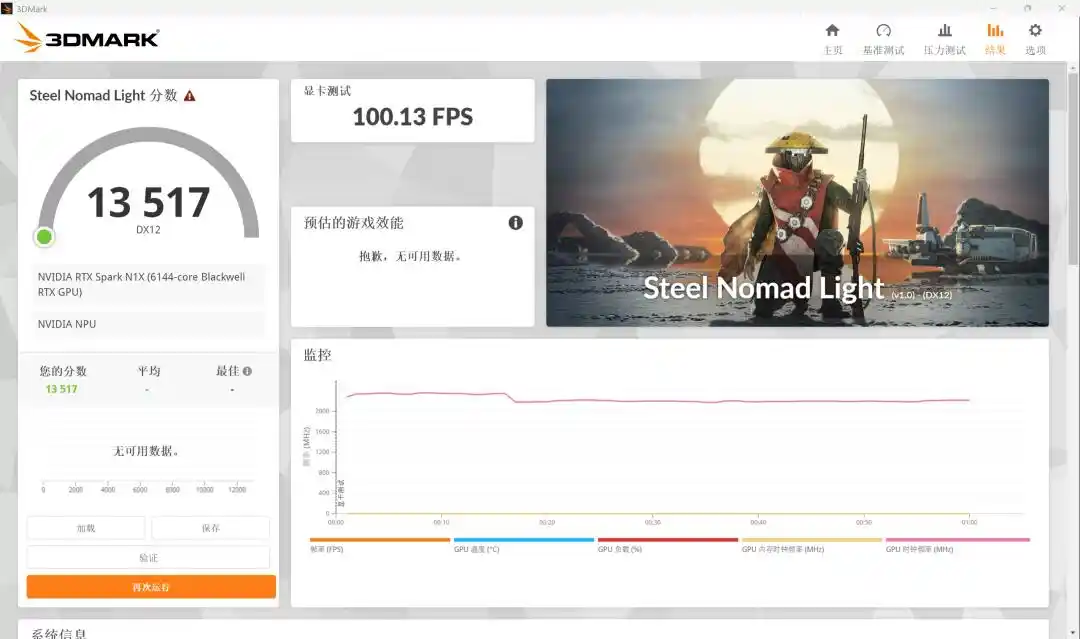The image size is (1080, 639).
Task: Open the home (主页) tab
Action: pos(832,39)
